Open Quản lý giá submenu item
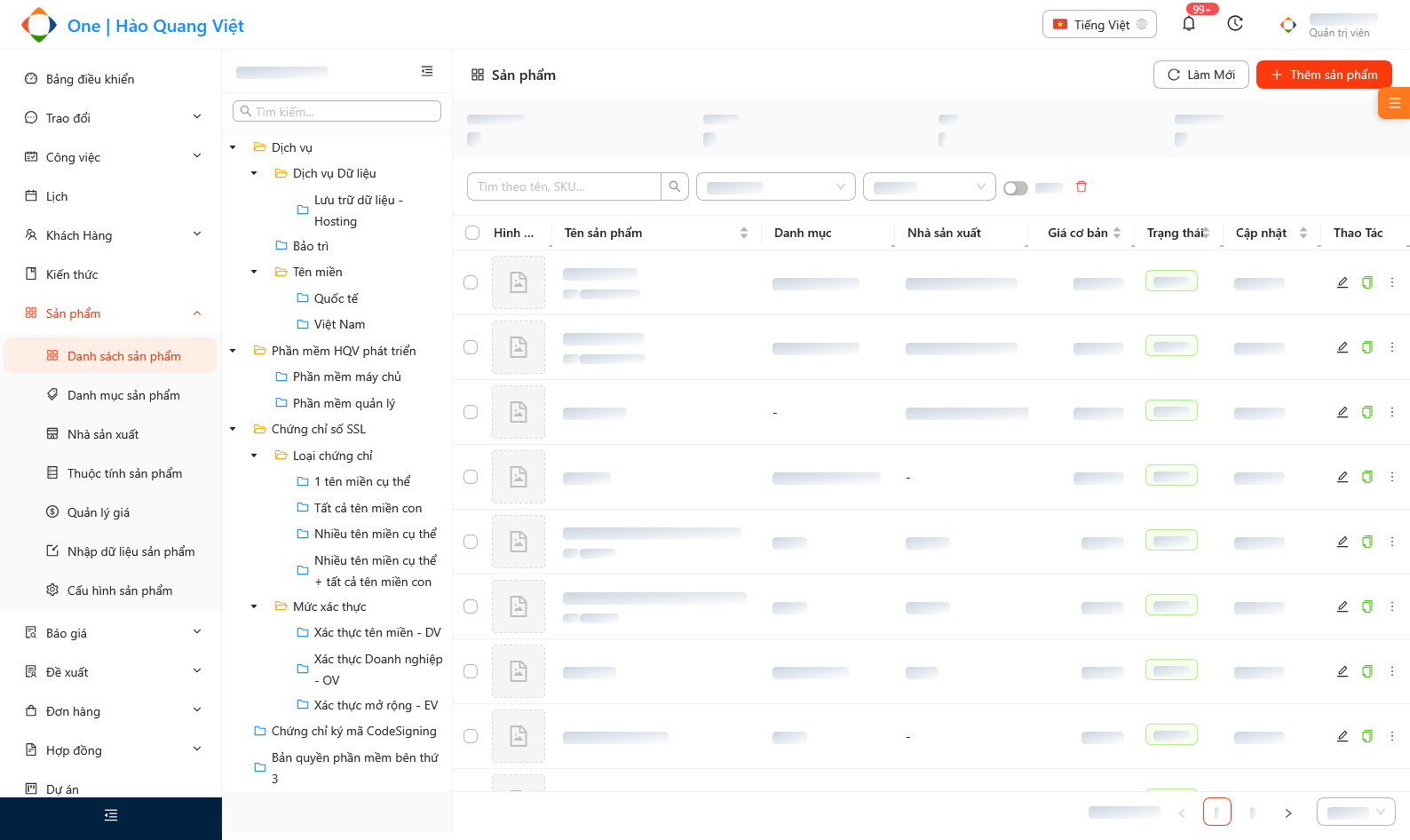Screen dimensions: 1410x840 pos(112,511)
